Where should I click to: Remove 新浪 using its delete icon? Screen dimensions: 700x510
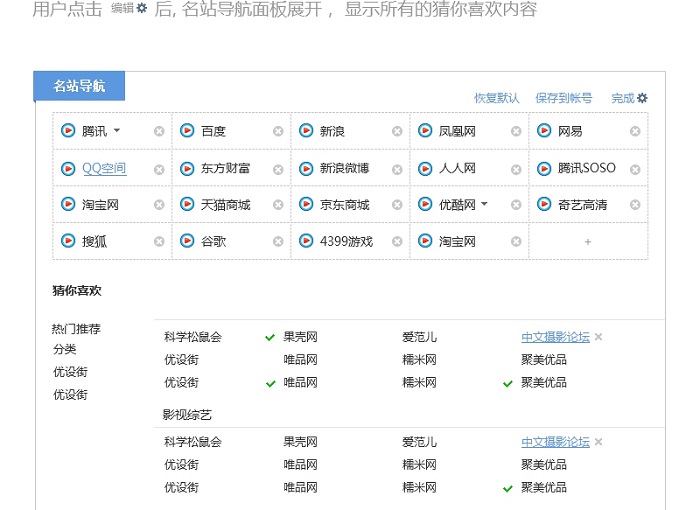(397, 131)
